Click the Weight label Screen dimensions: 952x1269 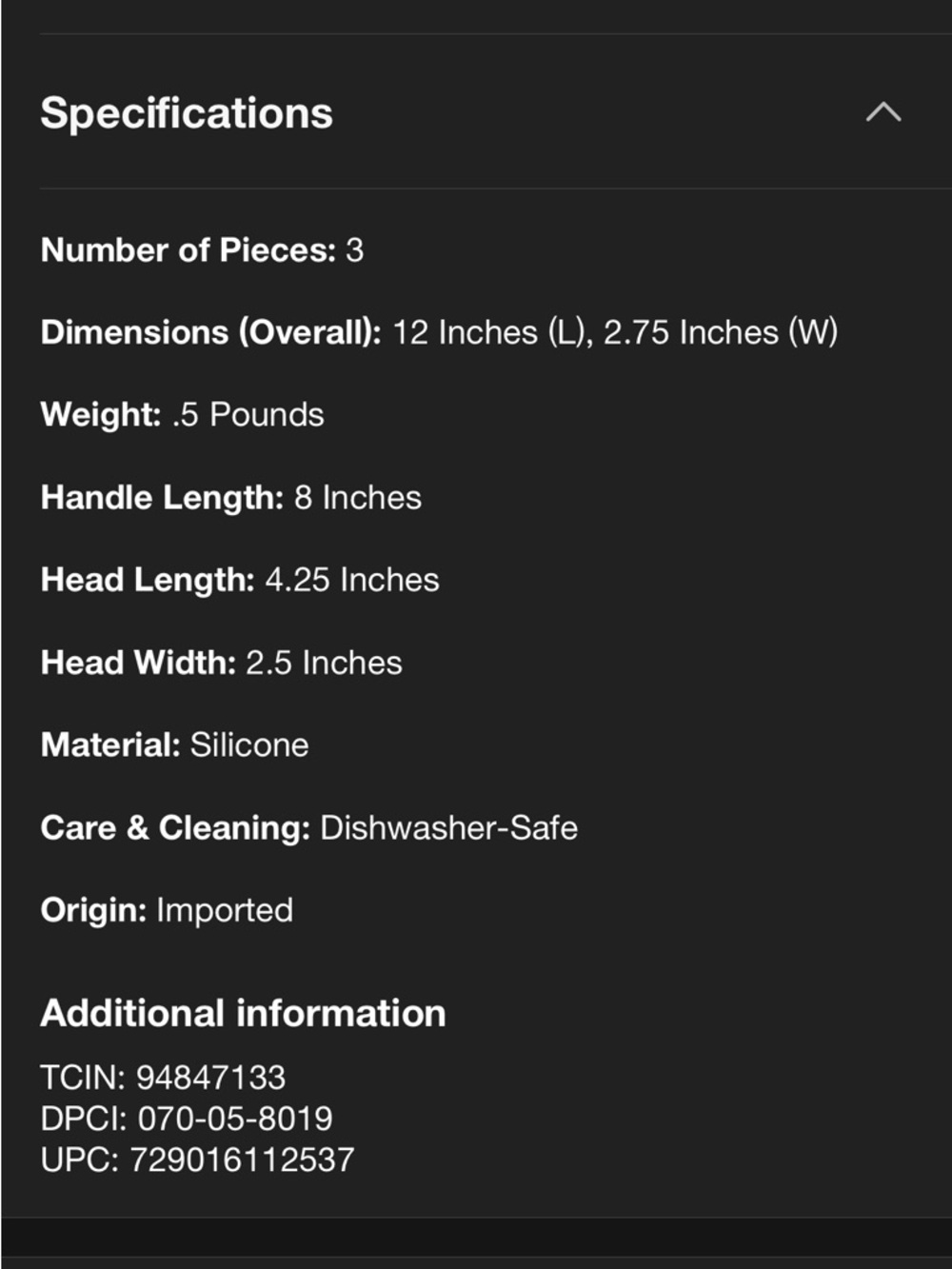coord(100,415)
